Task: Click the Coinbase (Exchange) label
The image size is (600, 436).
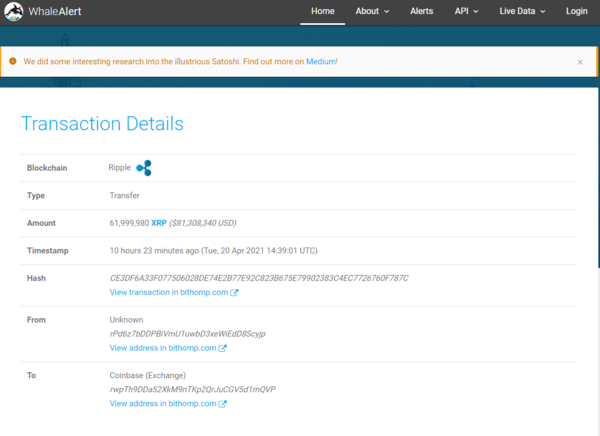Action: point(148,376)
